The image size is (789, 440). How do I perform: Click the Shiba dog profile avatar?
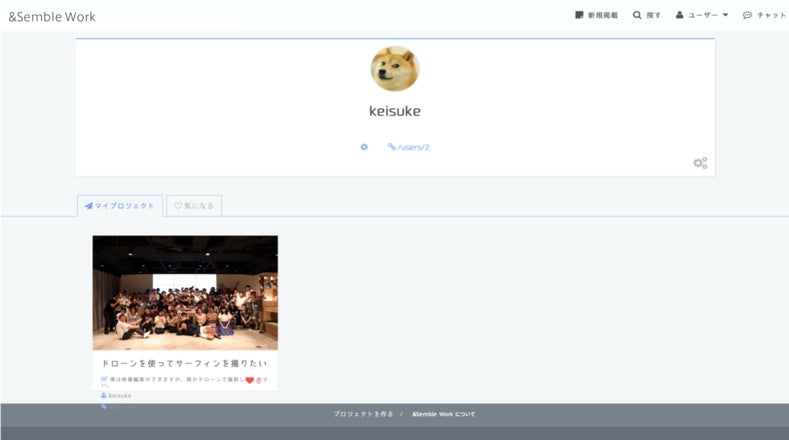395,69
